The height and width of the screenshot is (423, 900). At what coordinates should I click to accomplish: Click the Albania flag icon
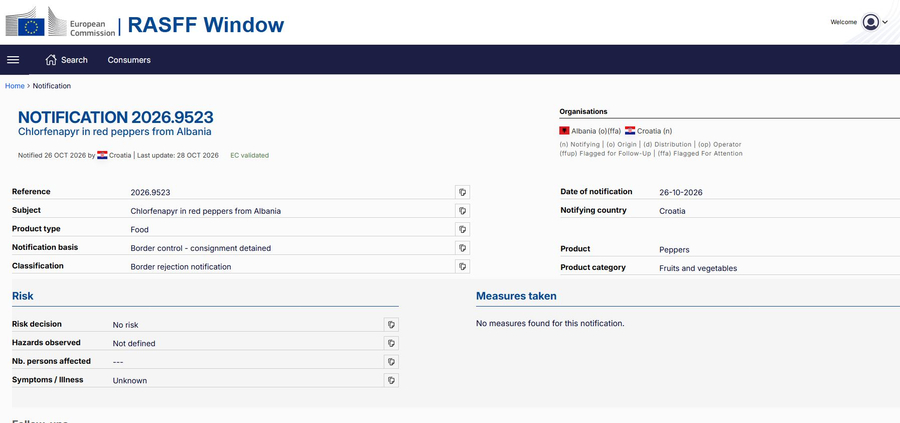pyautogui.click(x=564, y=131)
